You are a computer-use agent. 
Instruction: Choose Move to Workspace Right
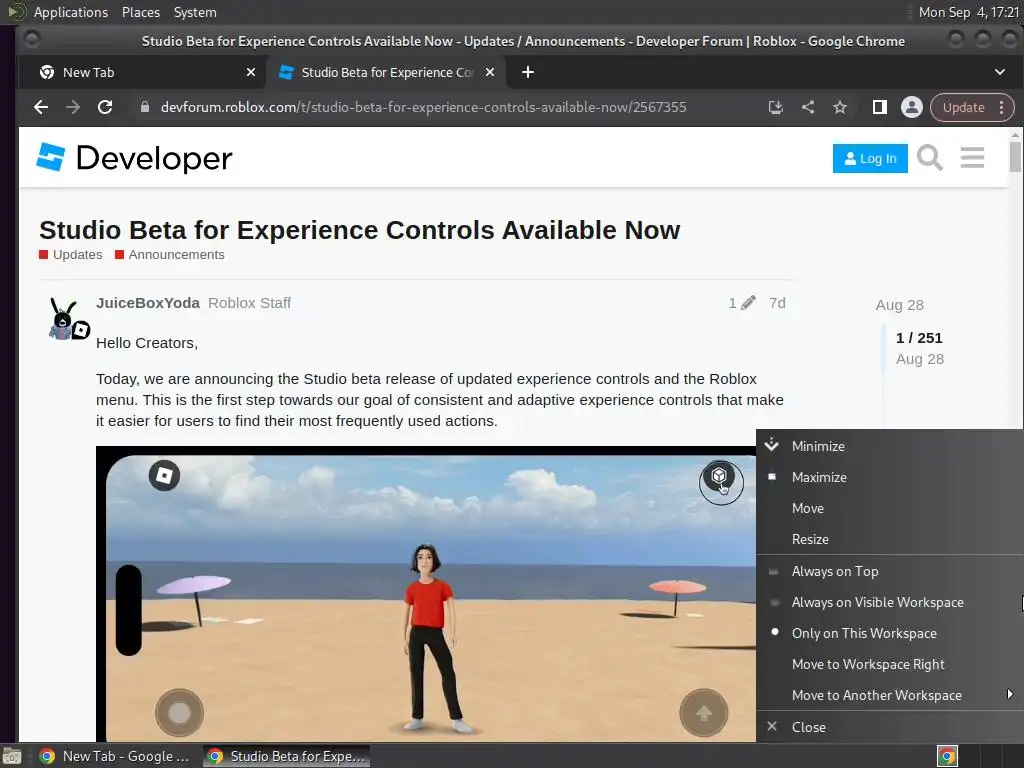coord(889,664)
